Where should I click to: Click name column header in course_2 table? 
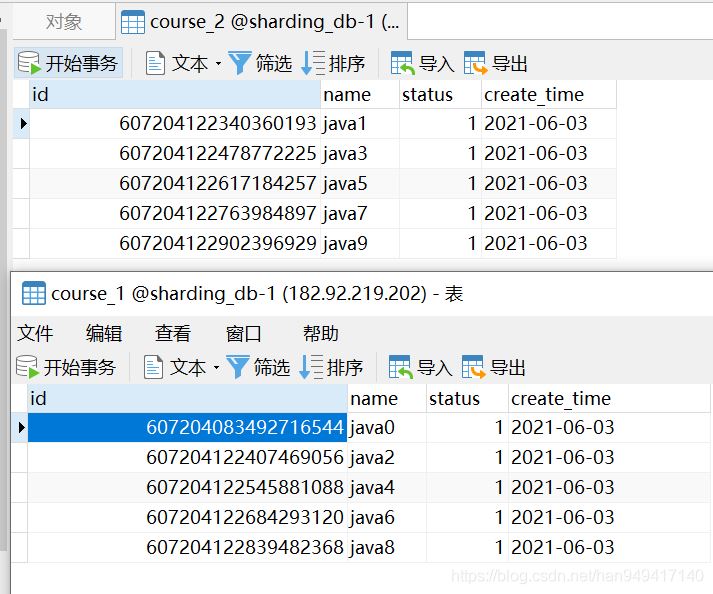point(360,95)
